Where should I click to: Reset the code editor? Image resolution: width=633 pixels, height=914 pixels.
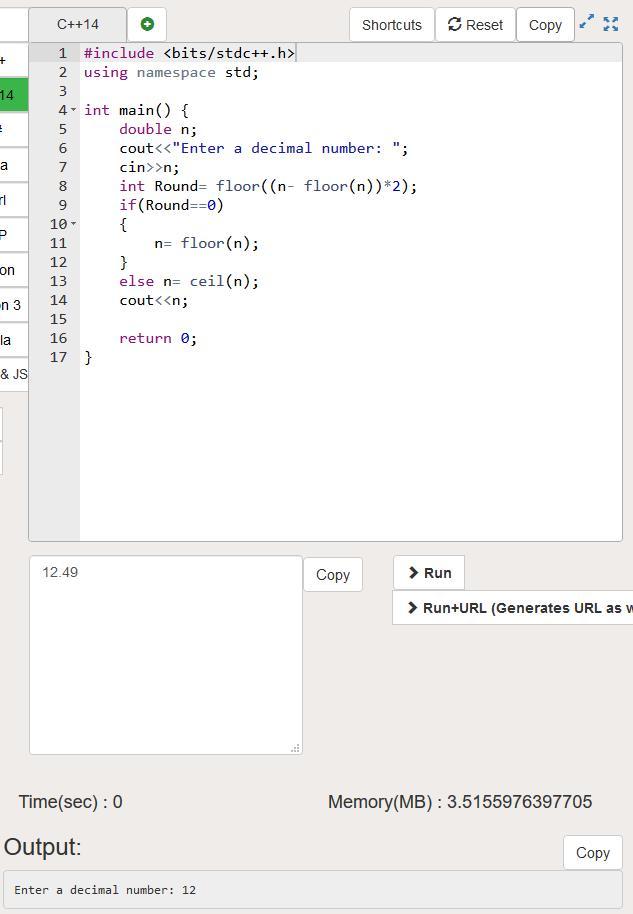pyautogui.click(x=475, y=25)
